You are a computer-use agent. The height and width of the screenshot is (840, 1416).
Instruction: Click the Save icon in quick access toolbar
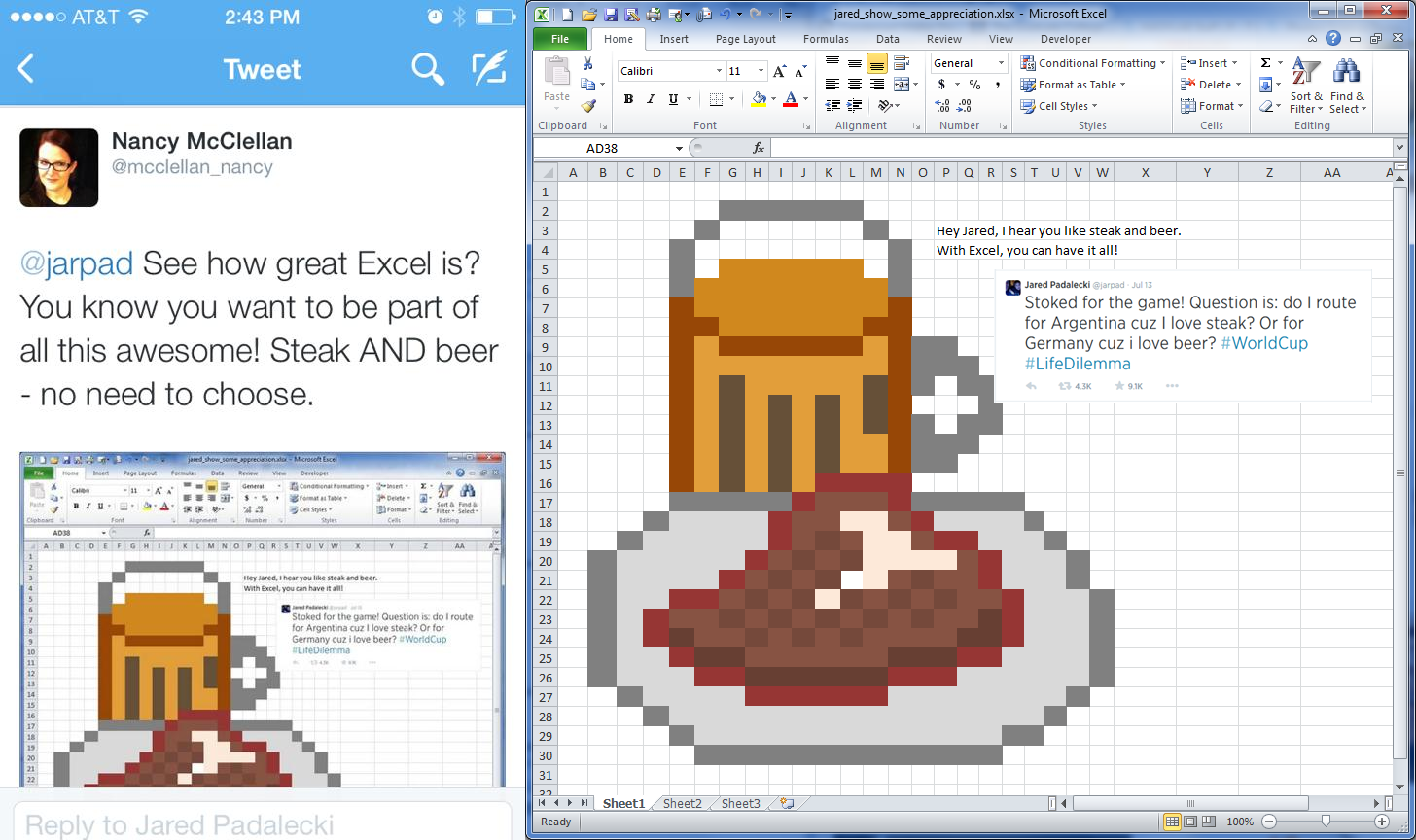click(x=611, y=15)
